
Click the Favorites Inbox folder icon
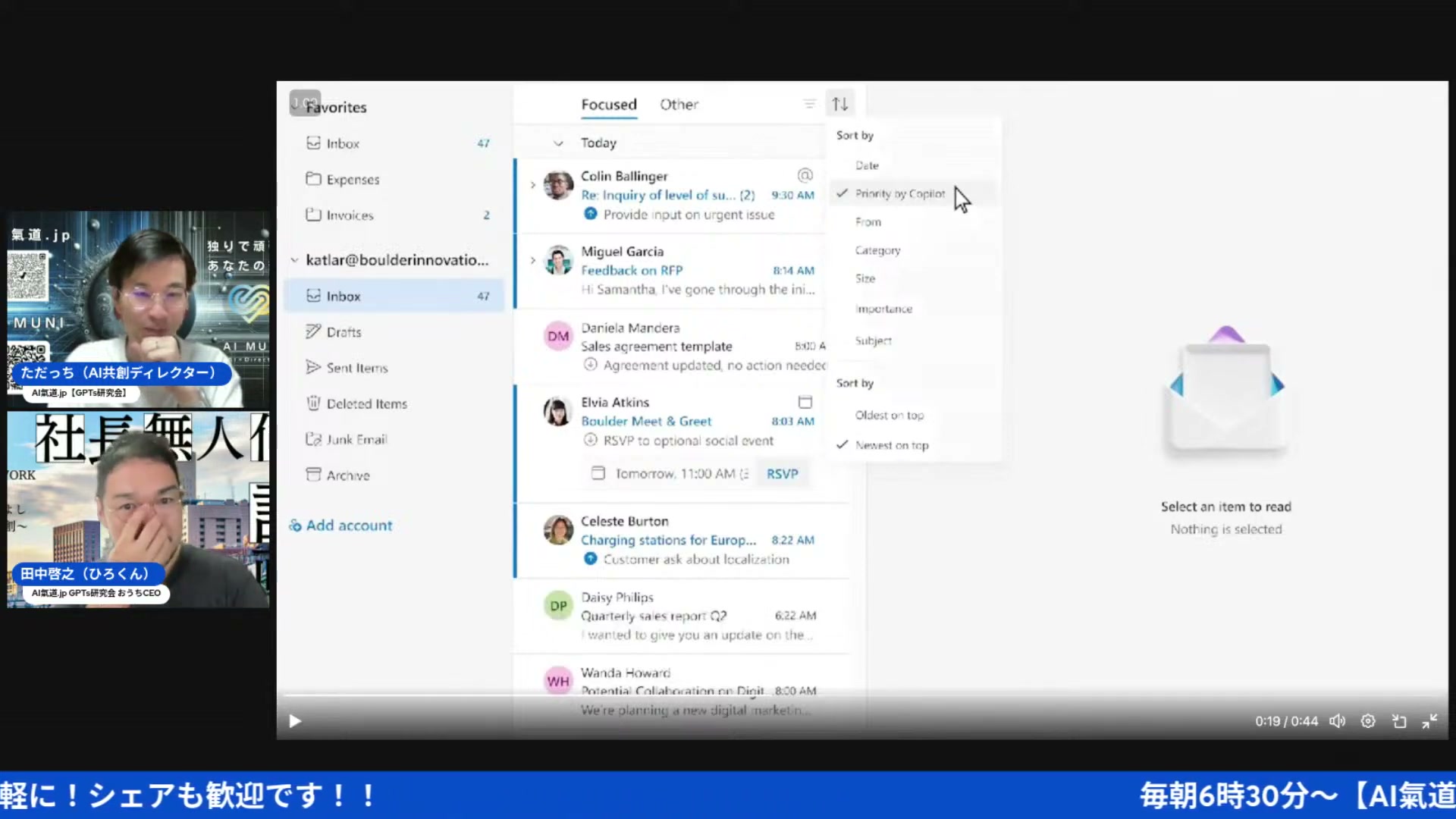(313, 143)
